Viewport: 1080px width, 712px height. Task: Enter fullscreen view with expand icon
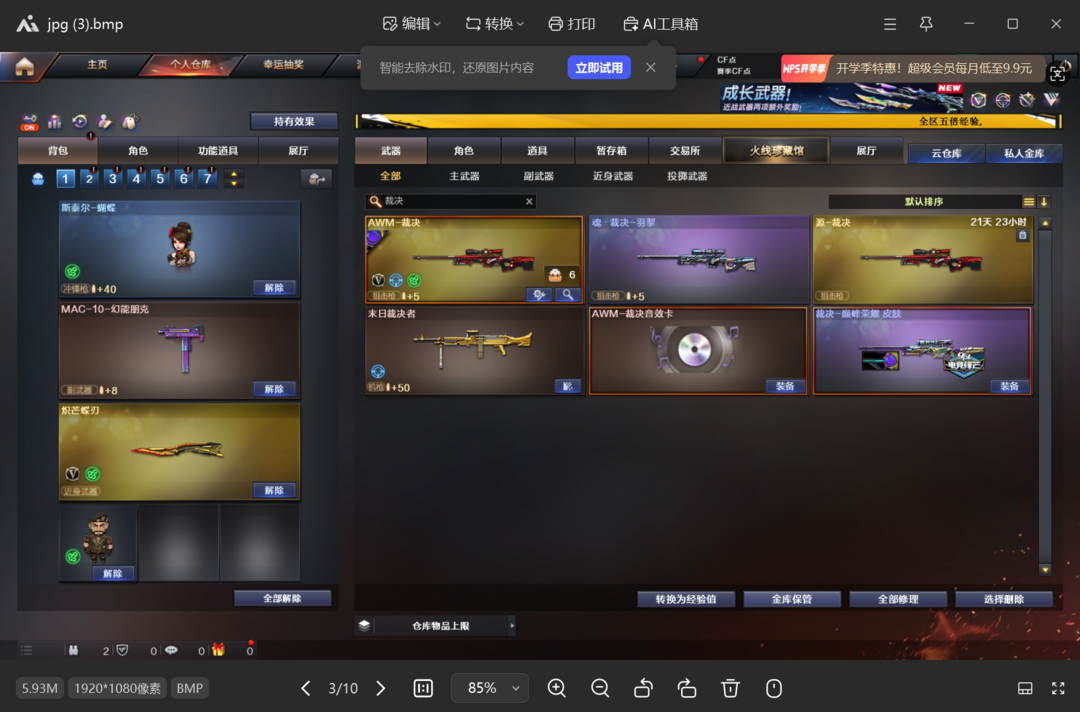(x=1058, y=688)
